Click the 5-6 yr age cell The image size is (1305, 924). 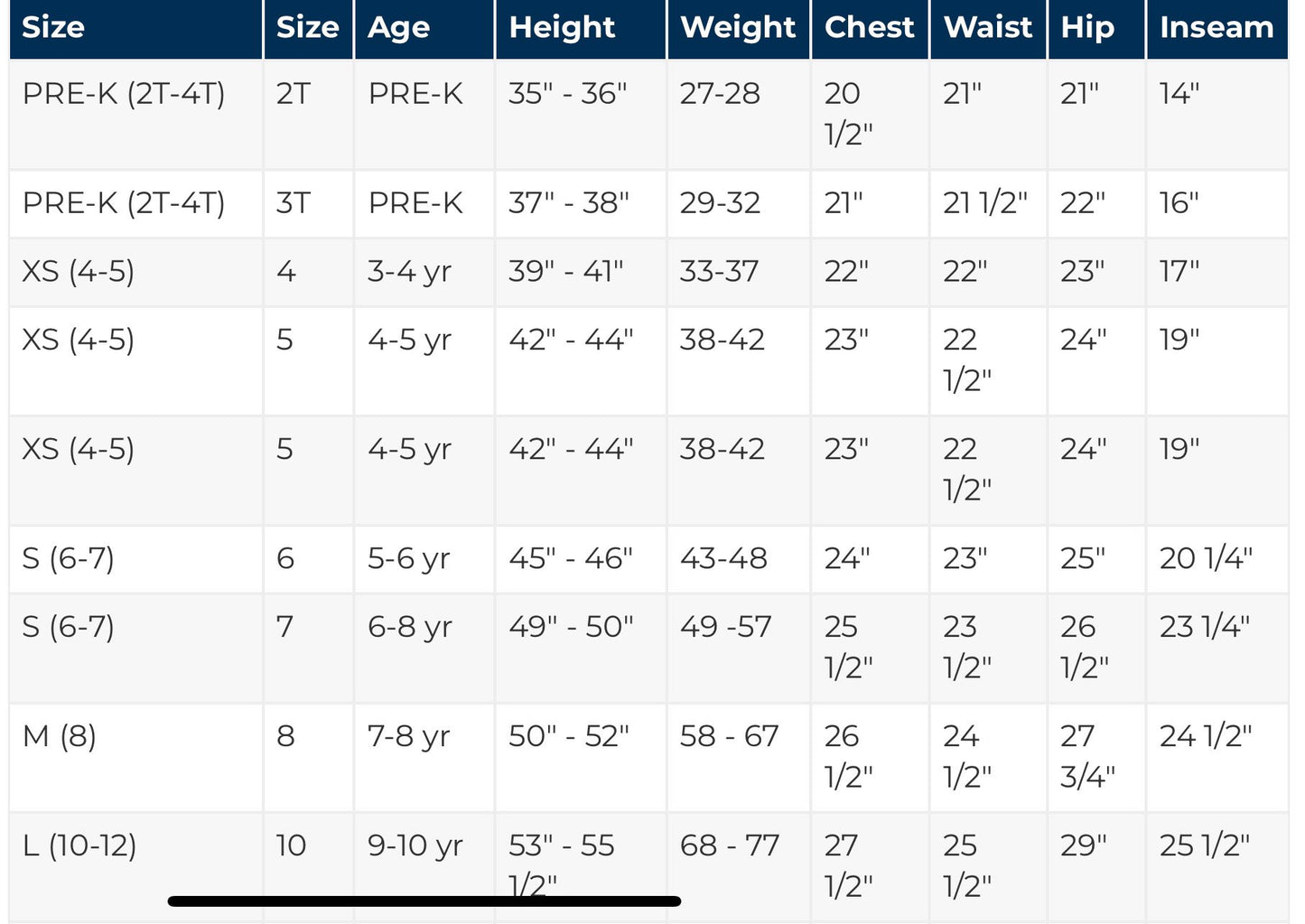(408, 558)
